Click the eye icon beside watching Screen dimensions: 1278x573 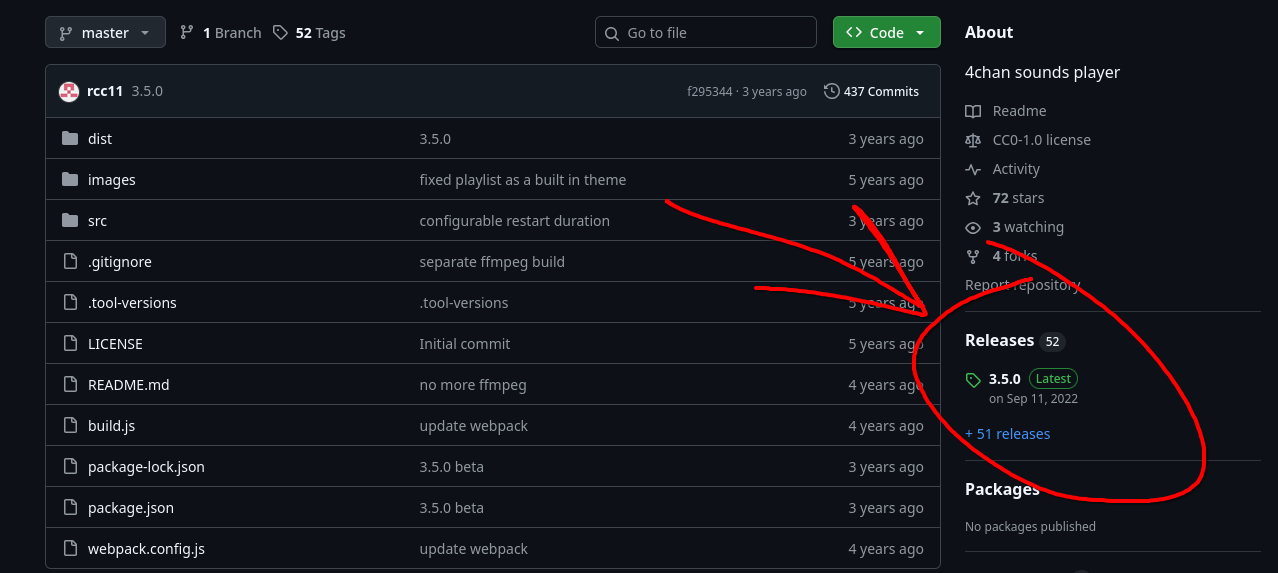973,227
